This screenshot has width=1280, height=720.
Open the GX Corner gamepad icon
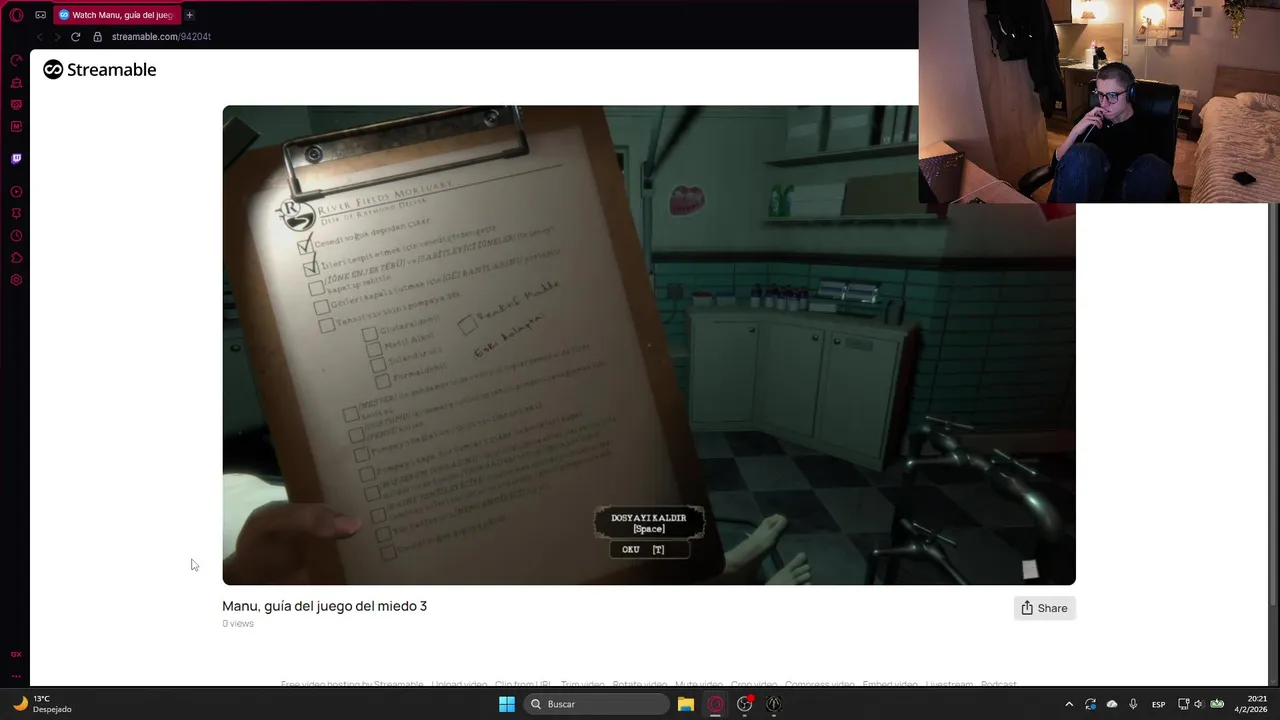point(40,15)
